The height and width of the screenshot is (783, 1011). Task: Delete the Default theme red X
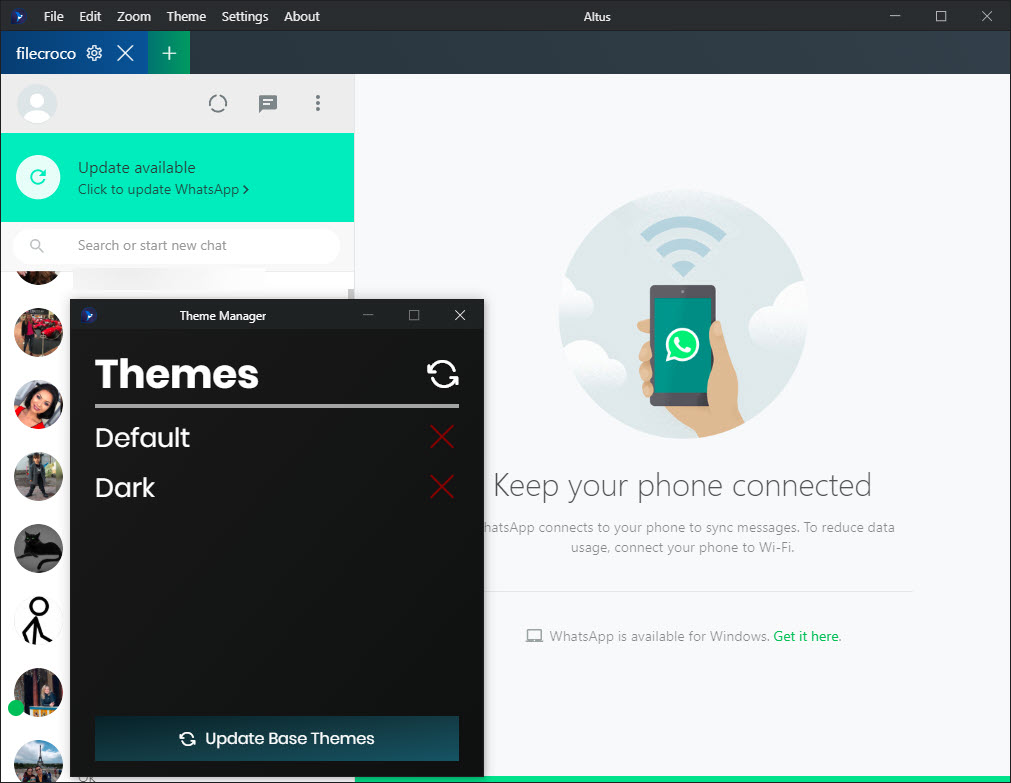click(442, 437)
